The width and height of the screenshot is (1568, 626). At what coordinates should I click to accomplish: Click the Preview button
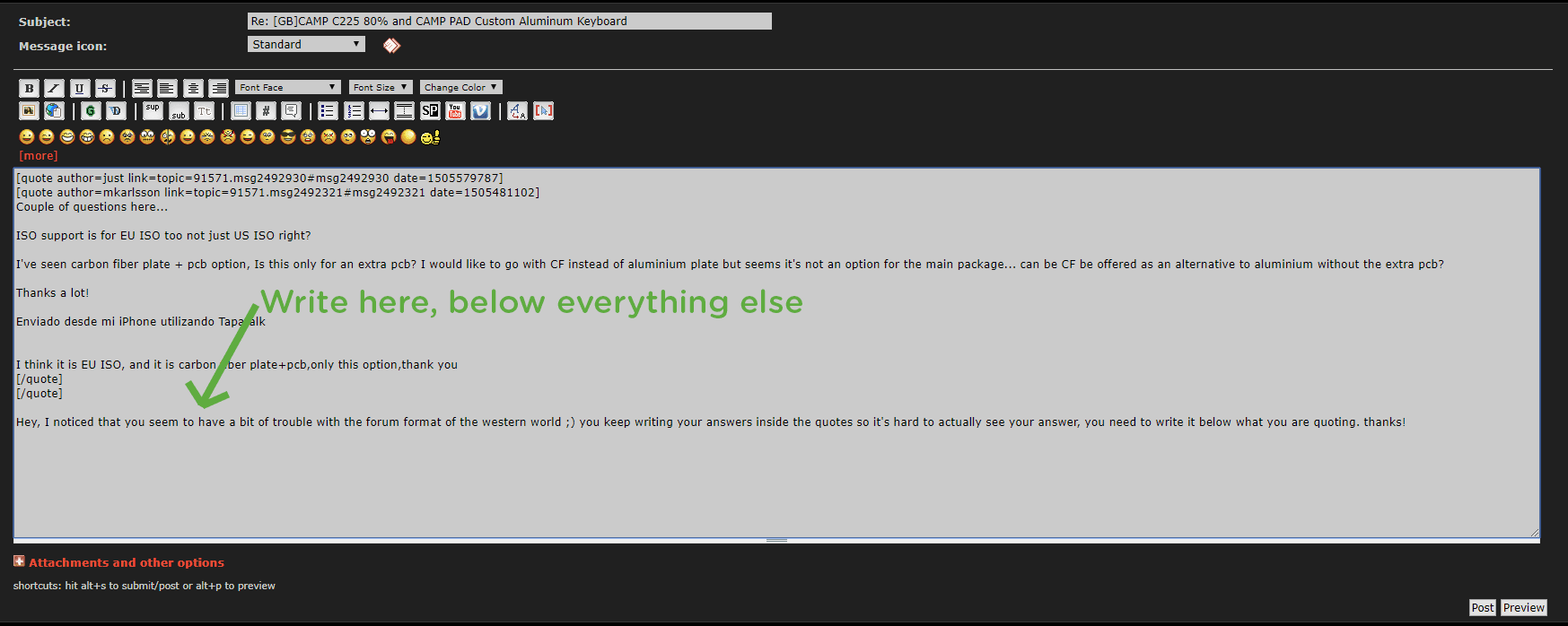1523,607
